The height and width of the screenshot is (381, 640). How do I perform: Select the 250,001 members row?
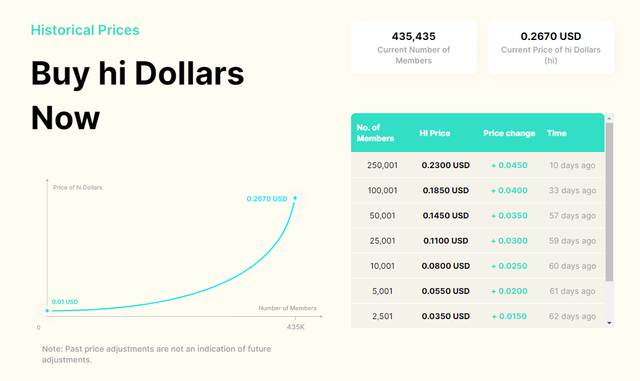point(478,165)
